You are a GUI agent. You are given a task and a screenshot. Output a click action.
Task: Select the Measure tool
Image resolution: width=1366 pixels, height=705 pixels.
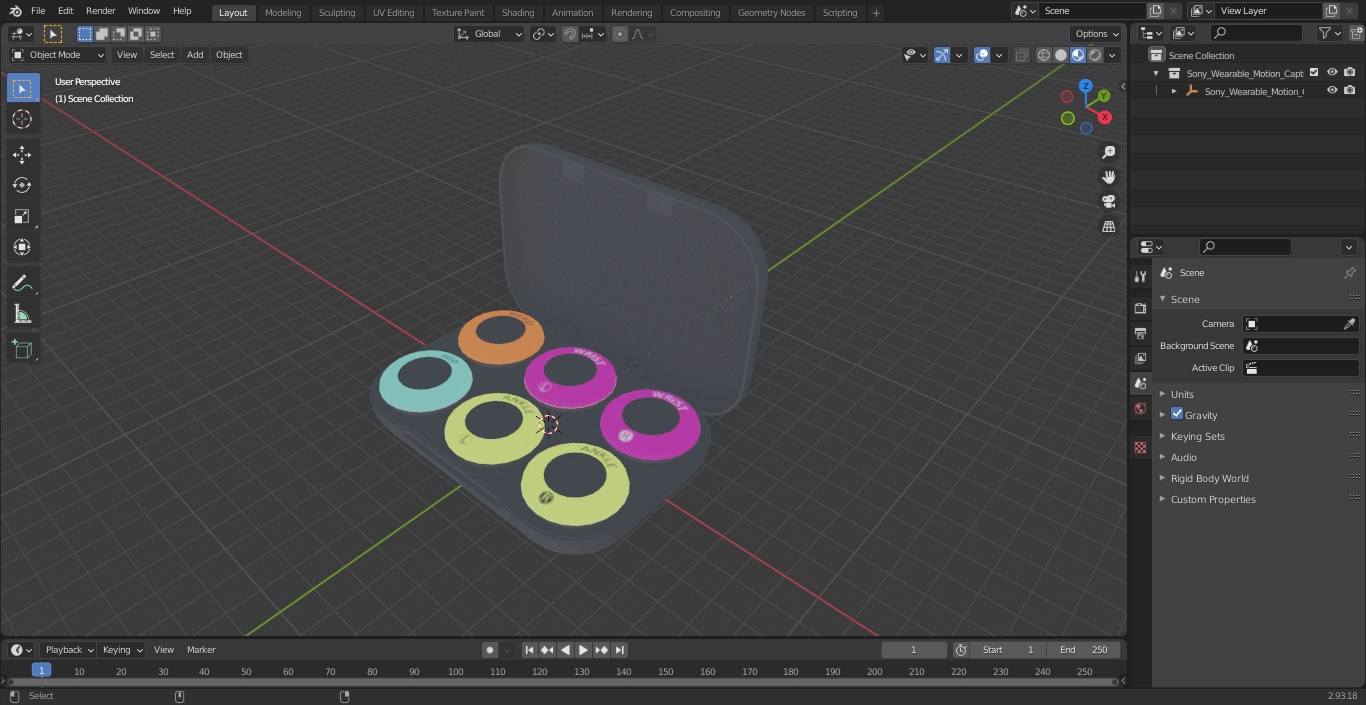[x=22, y=314]
